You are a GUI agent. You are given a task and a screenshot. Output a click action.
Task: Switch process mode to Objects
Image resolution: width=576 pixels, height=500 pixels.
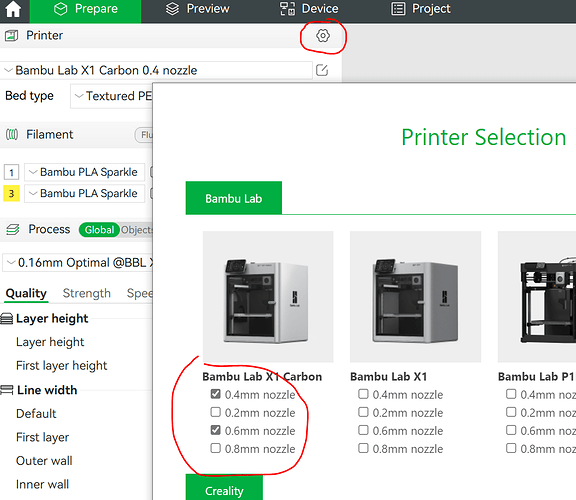[x=136, y=230]
